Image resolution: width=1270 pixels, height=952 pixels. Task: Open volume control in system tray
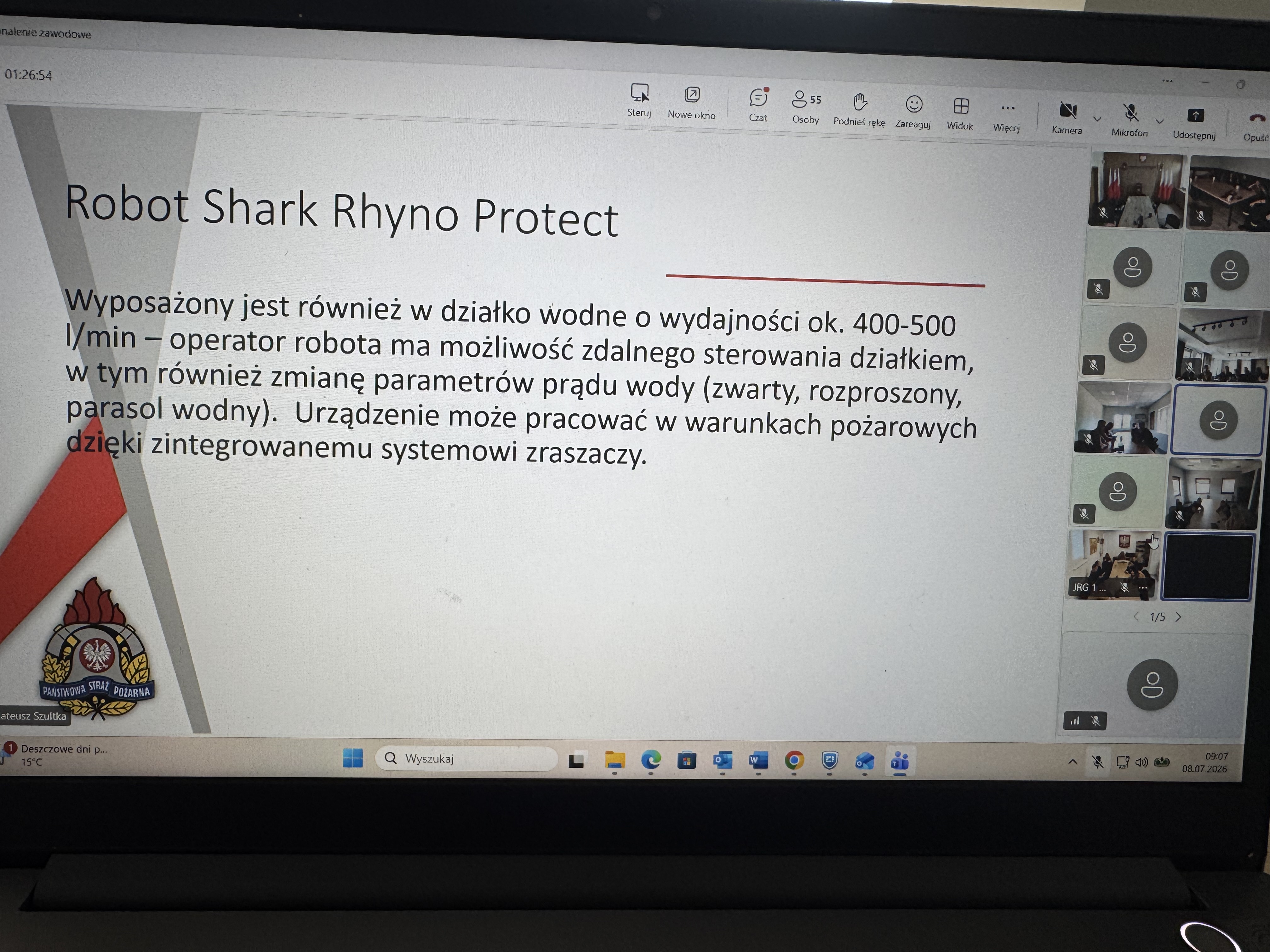(x=1141, y=762)
